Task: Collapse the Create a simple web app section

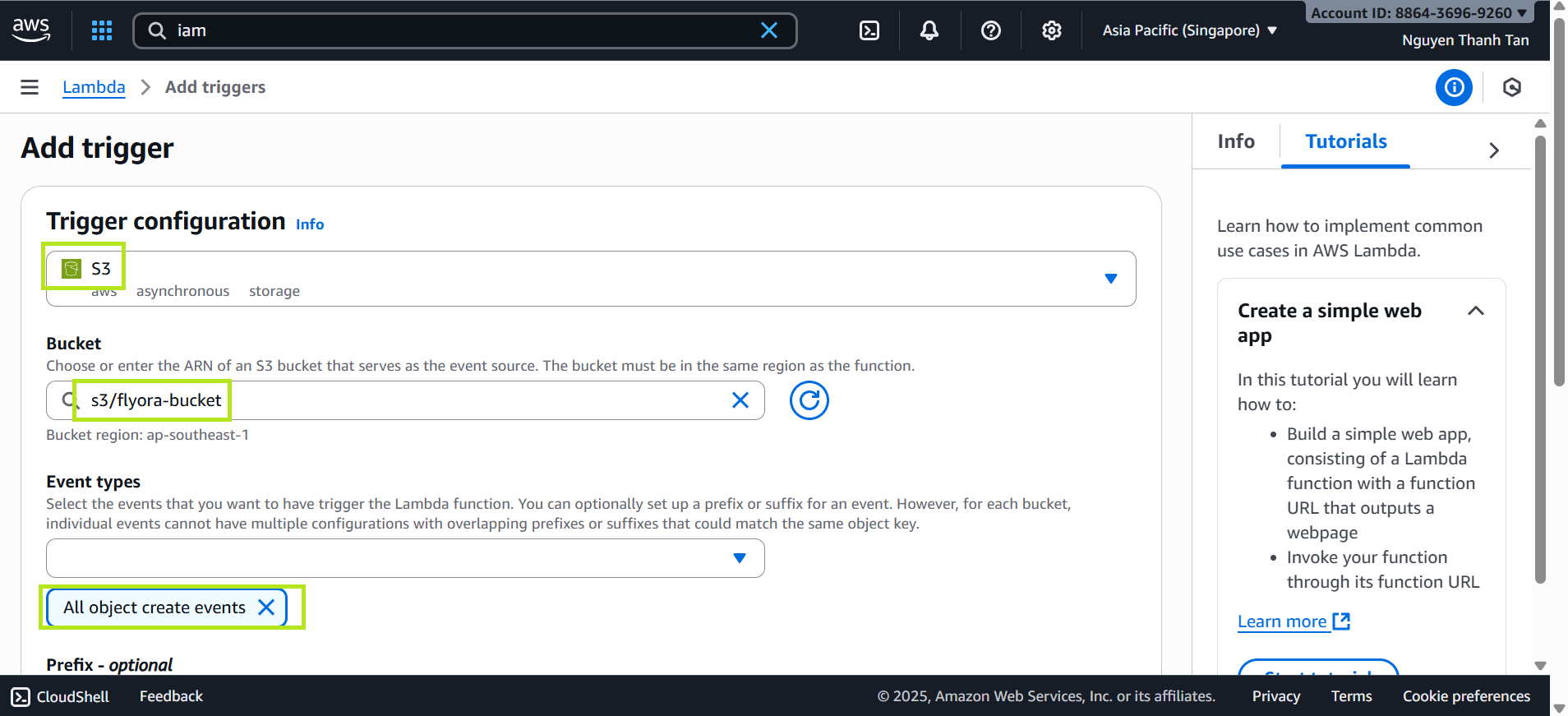Action: pyautogui.click(x=1475, y=311)
